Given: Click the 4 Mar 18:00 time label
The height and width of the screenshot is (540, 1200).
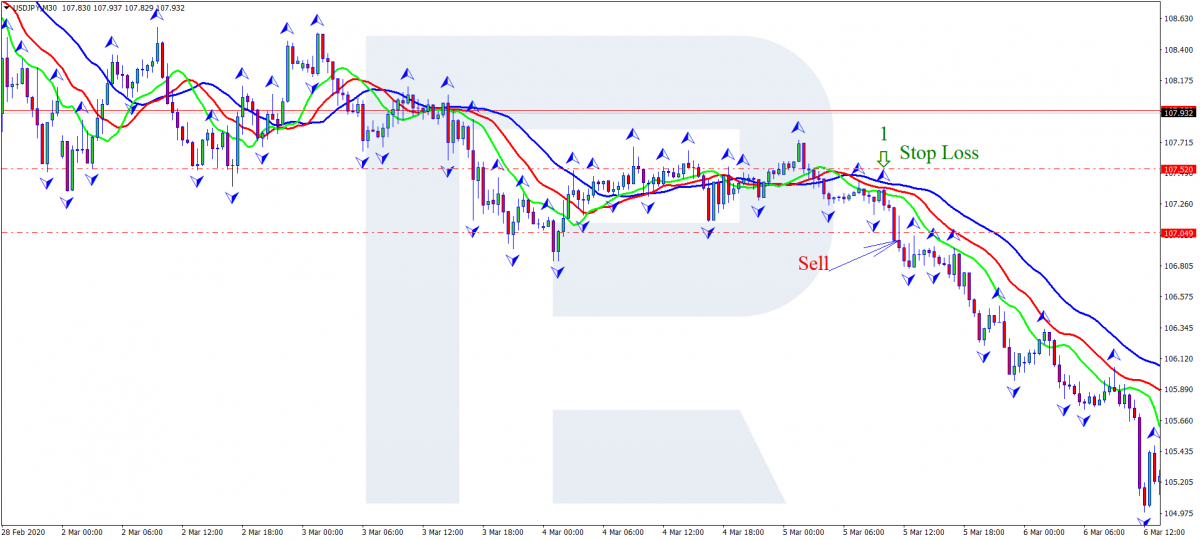Looking at the screenshot, I should 745,533.
